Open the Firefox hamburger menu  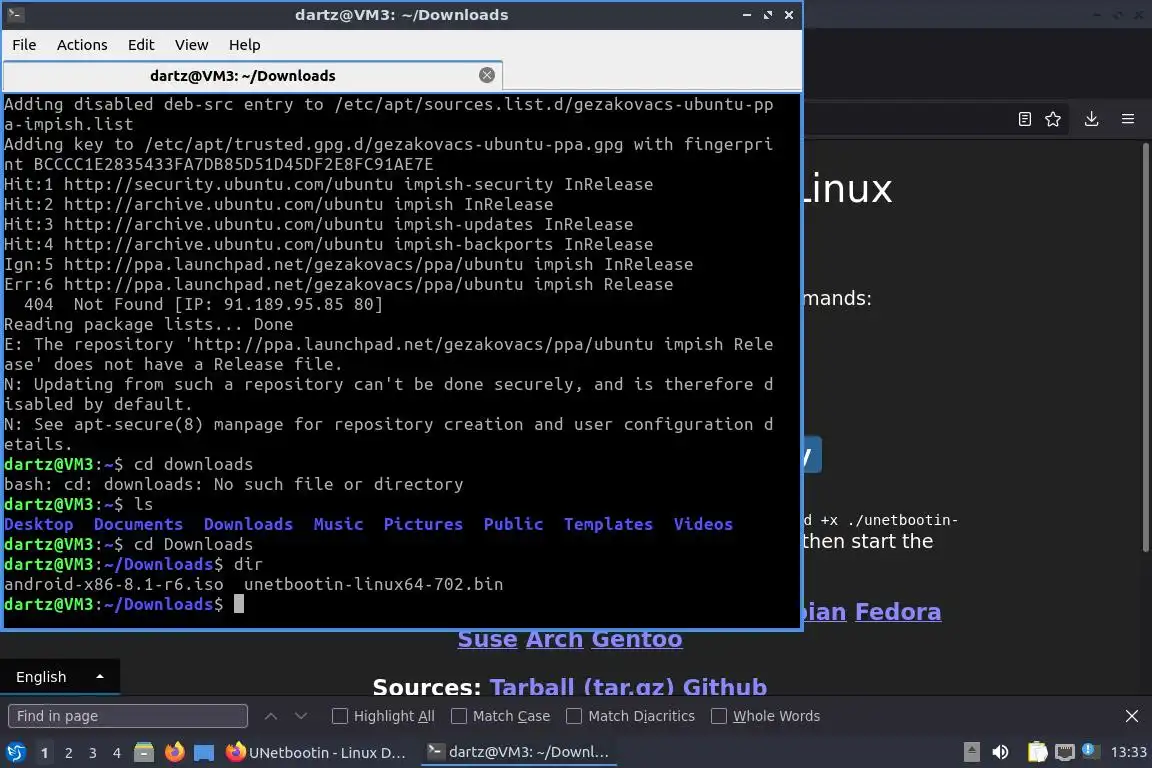(1128, 119)
